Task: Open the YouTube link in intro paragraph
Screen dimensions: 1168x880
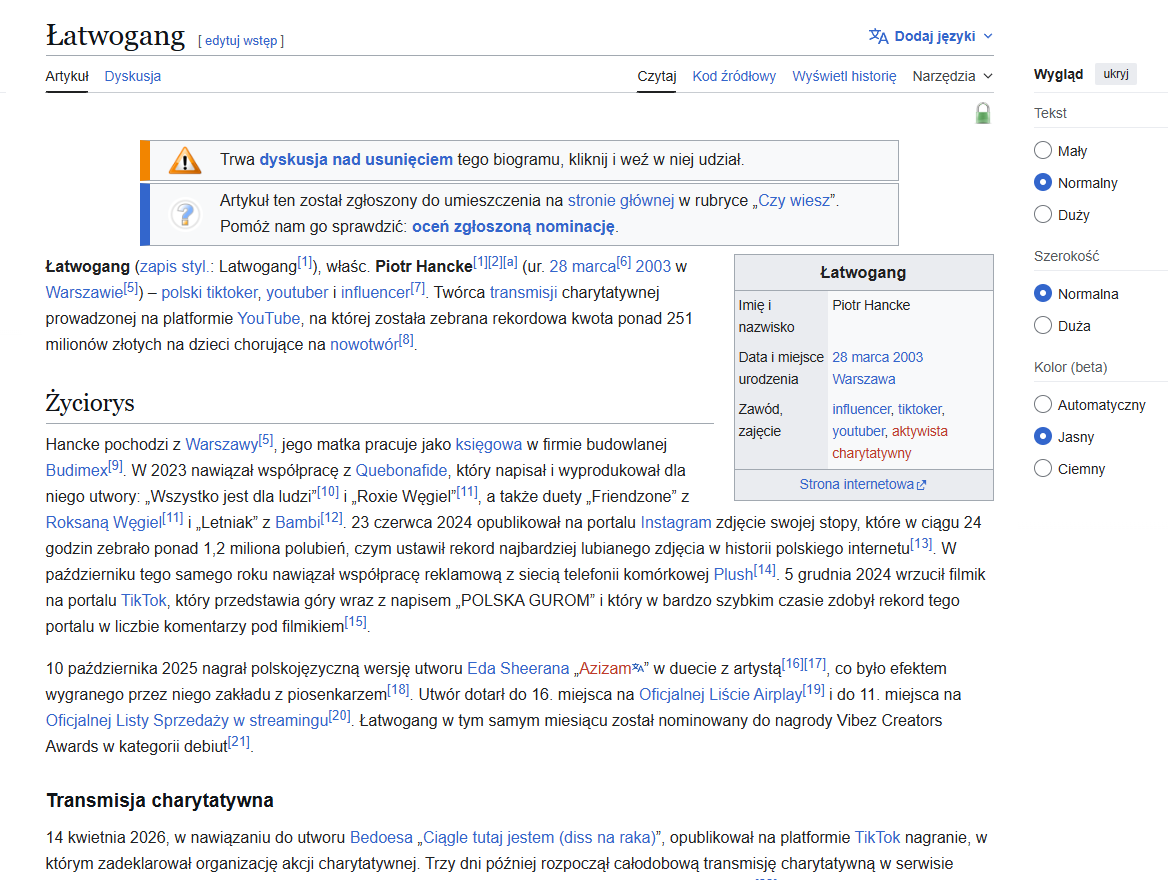Action: click(x=268, y=318)
